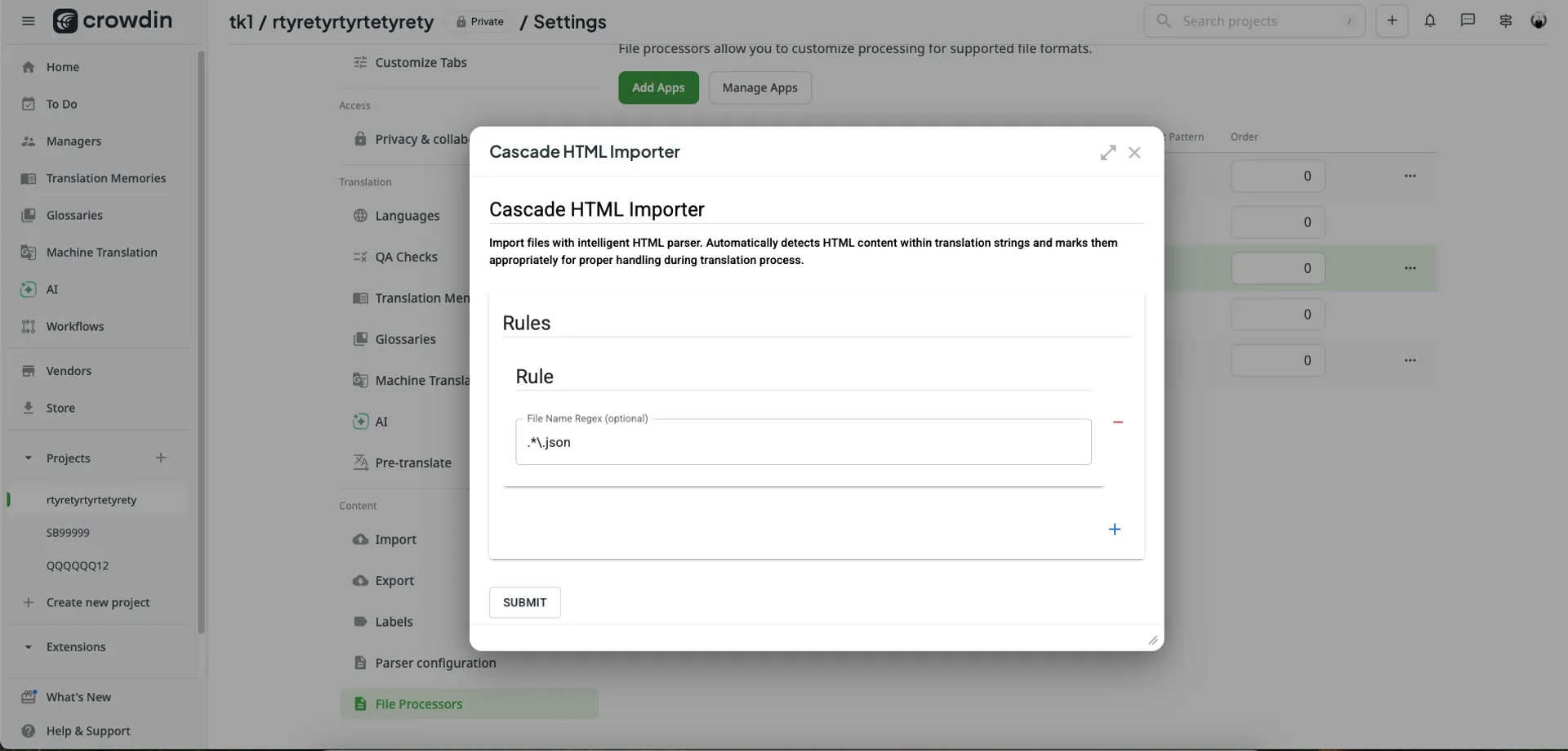The image size is (1568, 751).
Task: Open the notifications bell
Action: pyautogui.click(x=1430, y=21)
